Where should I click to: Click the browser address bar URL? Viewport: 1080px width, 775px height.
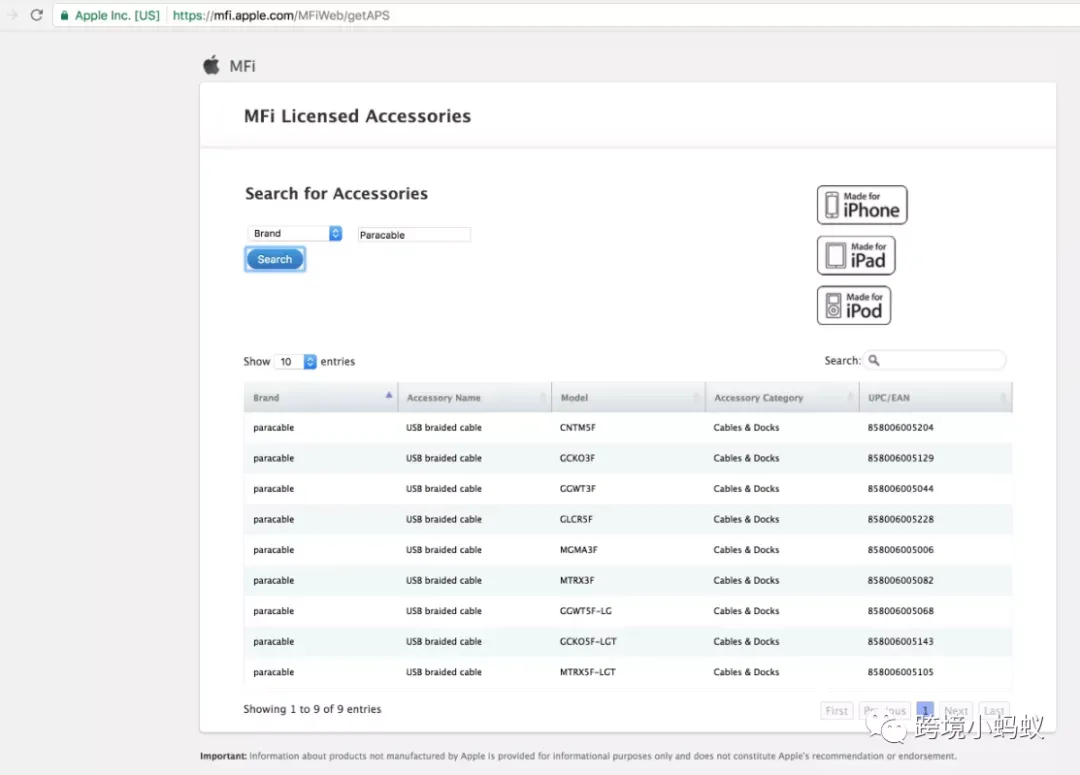(x=281, y=15)
